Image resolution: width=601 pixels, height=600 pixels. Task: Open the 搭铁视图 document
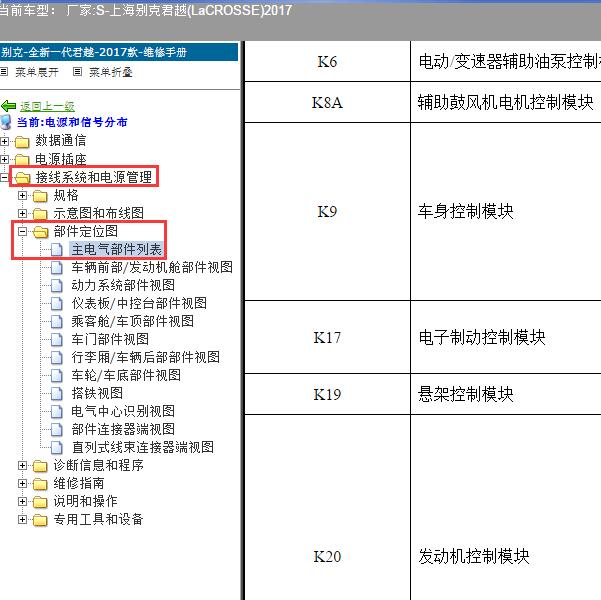(x=97, y=393)
